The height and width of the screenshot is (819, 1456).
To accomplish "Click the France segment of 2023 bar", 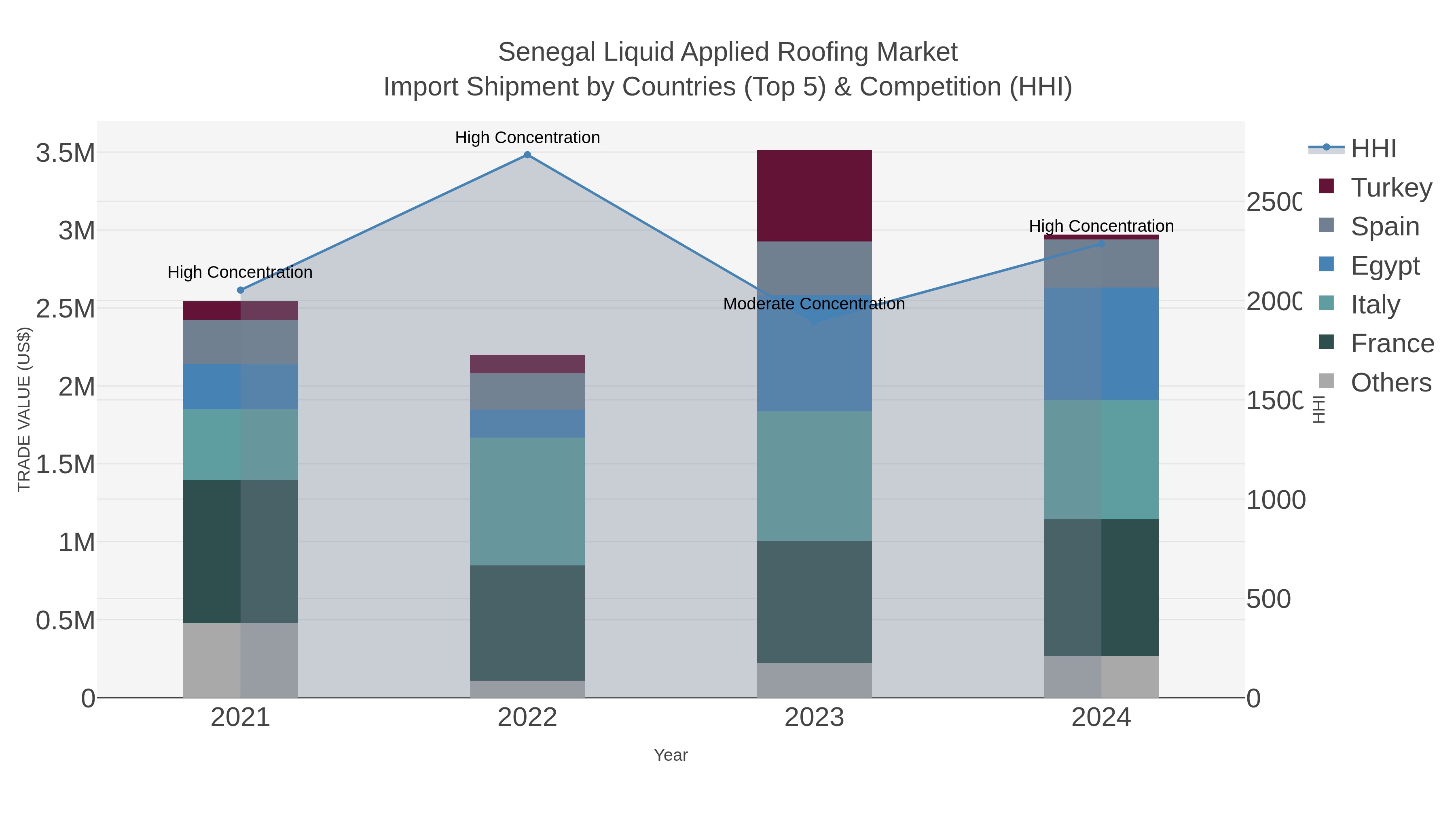I will pos(815,602).
